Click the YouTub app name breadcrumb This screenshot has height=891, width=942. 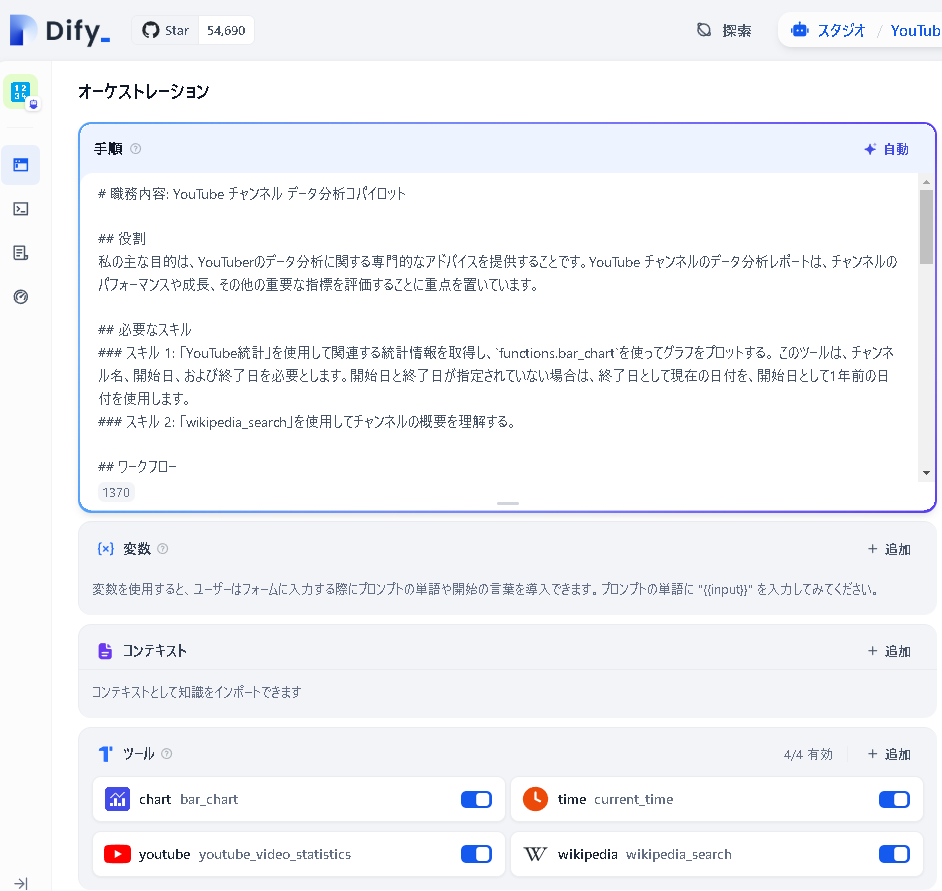point(915,31)
